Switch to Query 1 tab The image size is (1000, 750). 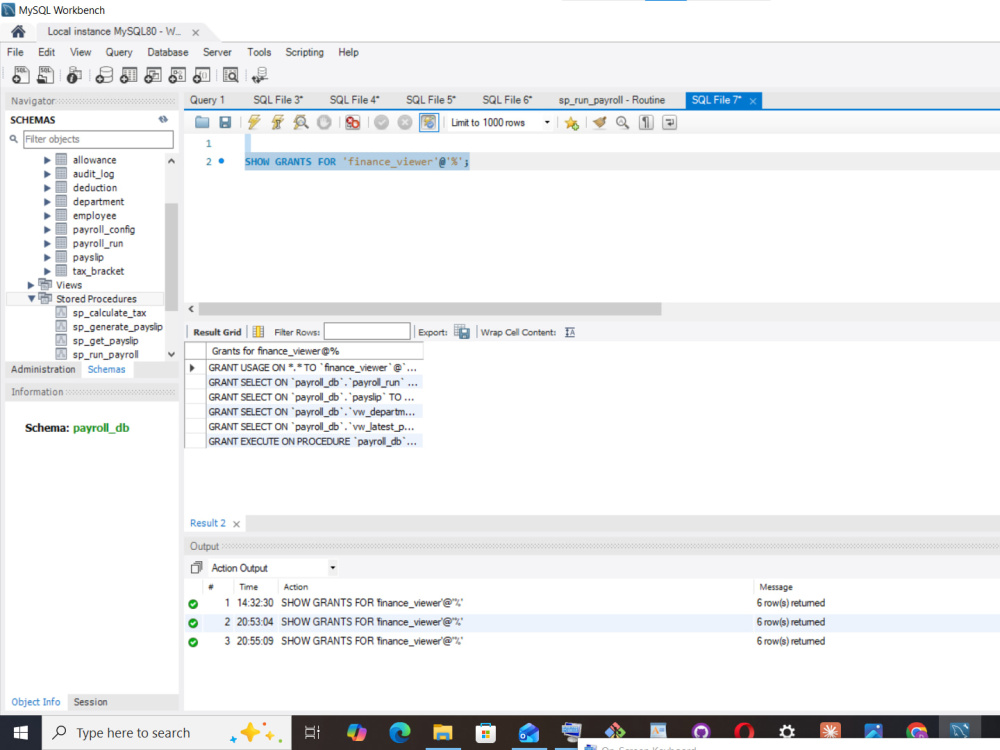[207, 100]
